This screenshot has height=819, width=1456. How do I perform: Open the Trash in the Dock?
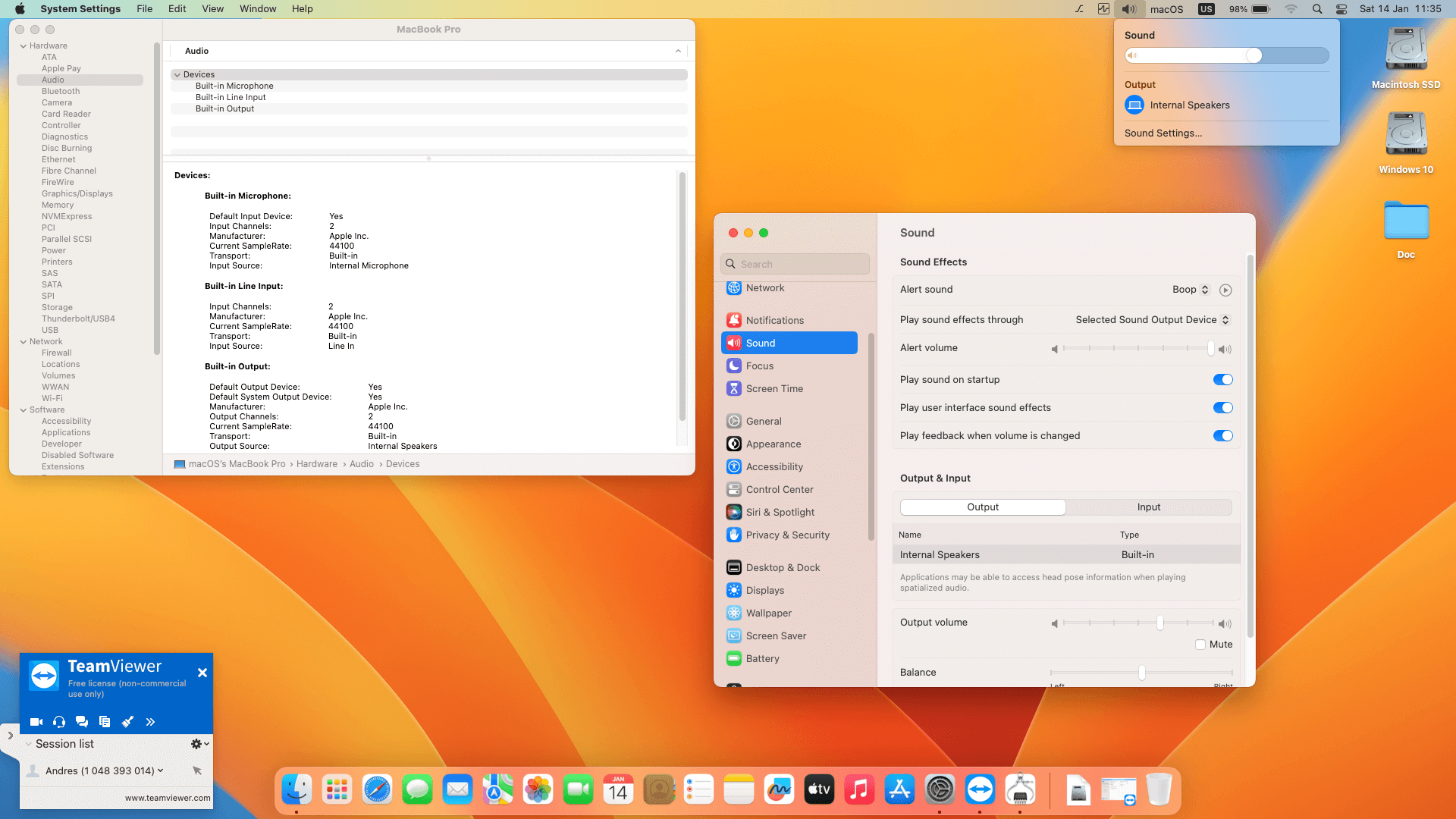[x=1159, y=789]
